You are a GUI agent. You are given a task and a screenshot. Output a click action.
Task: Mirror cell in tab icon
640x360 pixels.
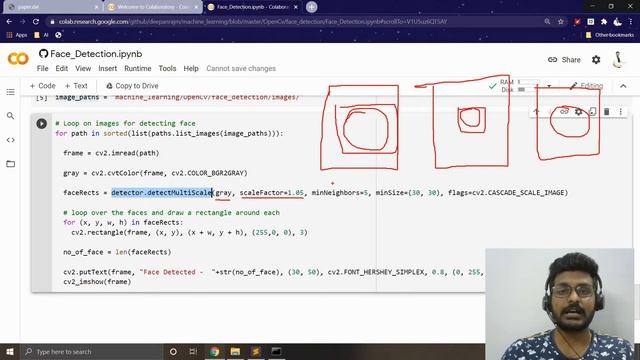click(593, 111)
